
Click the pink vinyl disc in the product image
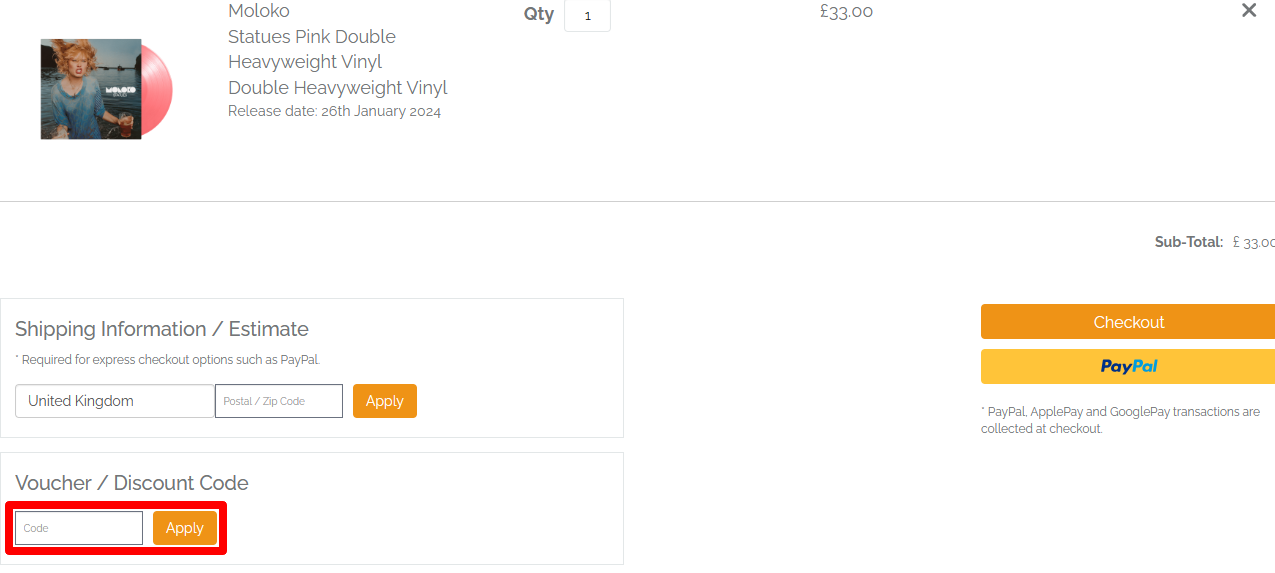point(159,89)
